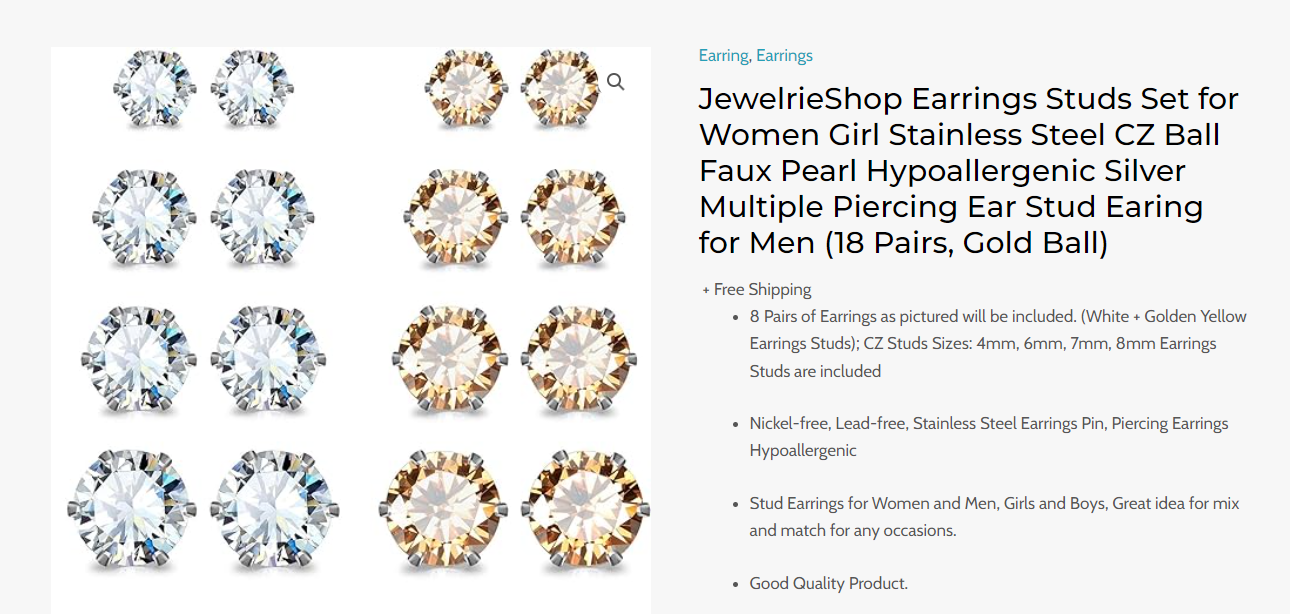Click the "+ Free Shipping" text
This screenshot has width=1290, height=614.
point(757,290)
